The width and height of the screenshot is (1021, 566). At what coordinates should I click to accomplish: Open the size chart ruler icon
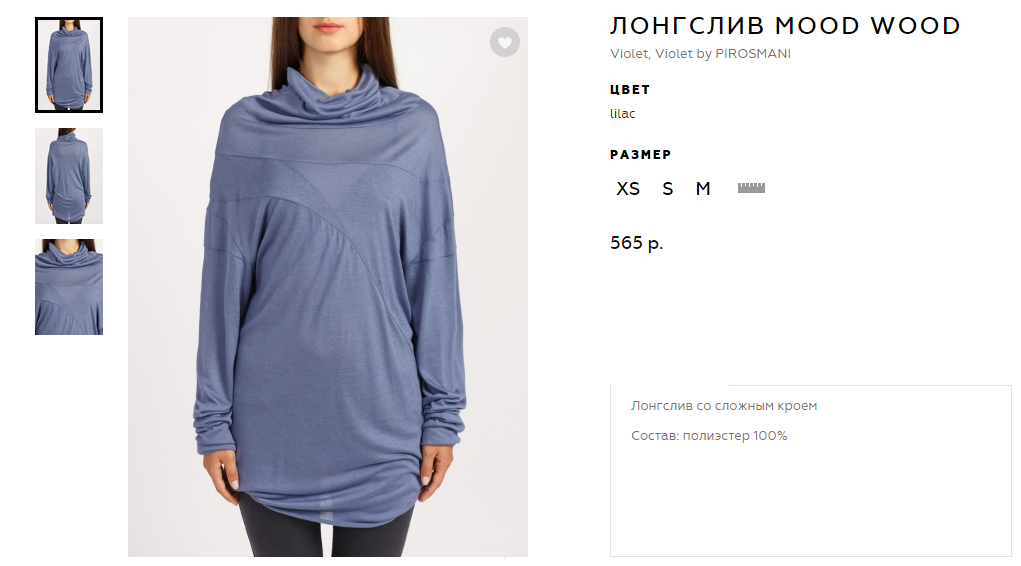click(751, 188)
